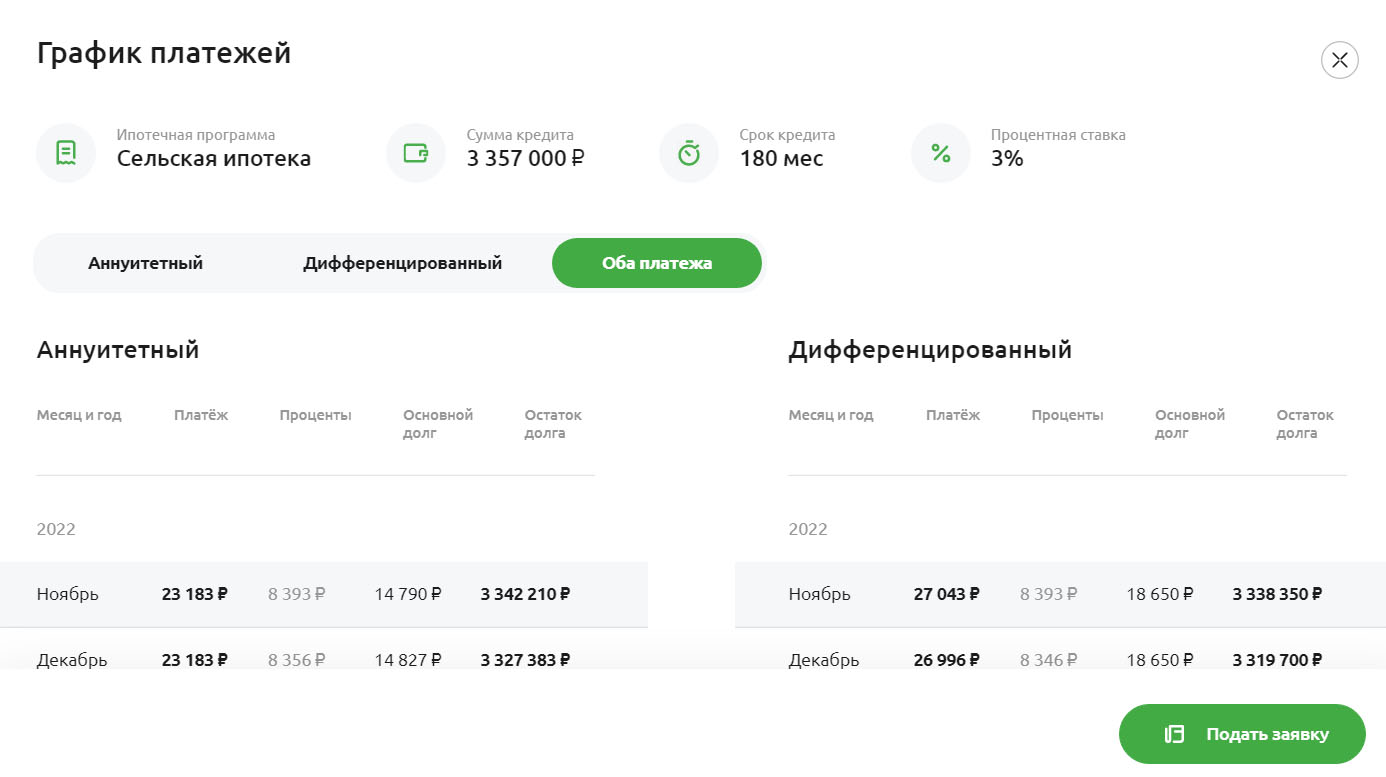Screen dimensions: 1386x777
Task: Submit application with Подать заявку button
Action: pyautogui.click(x=1242, y=734)
